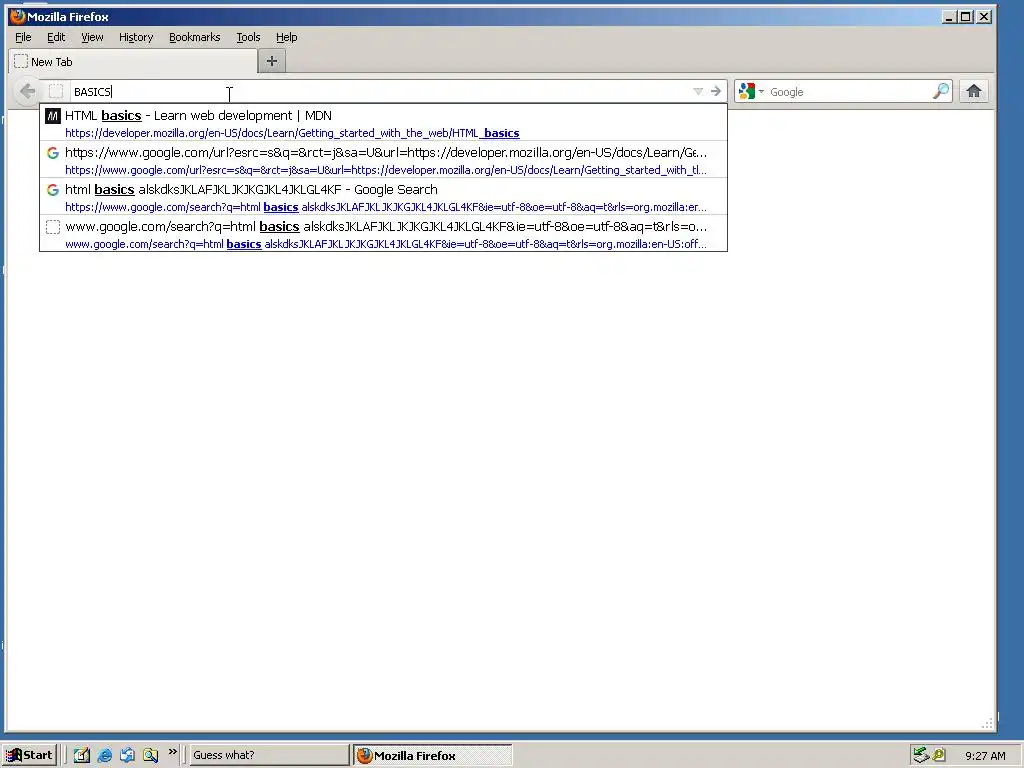This screenshot has width=1024, height=768.
Task: Click the Back arrow button
Action: [x=27, y=91]
